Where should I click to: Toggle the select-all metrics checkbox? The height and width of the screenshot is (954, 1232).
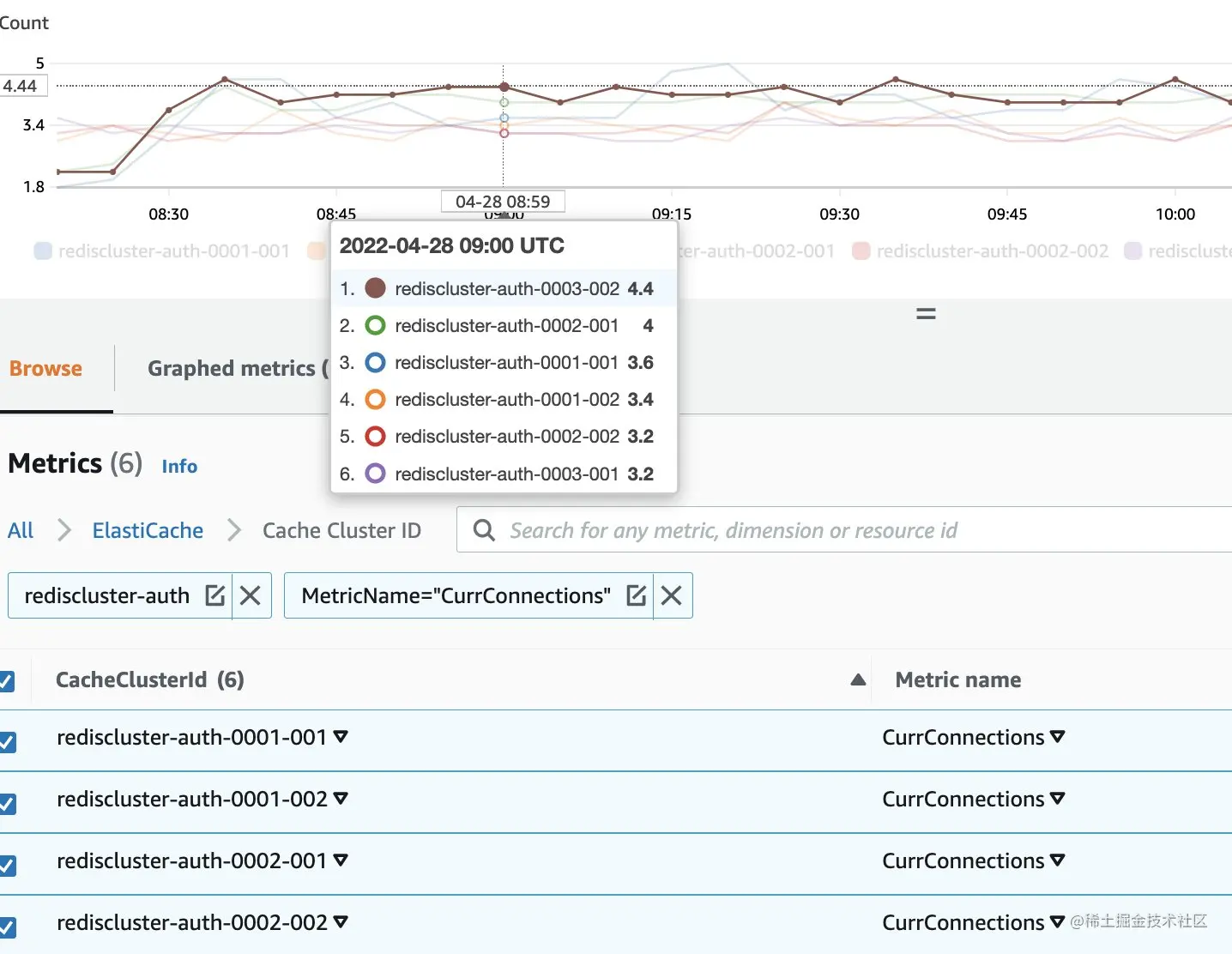(6, 681)
